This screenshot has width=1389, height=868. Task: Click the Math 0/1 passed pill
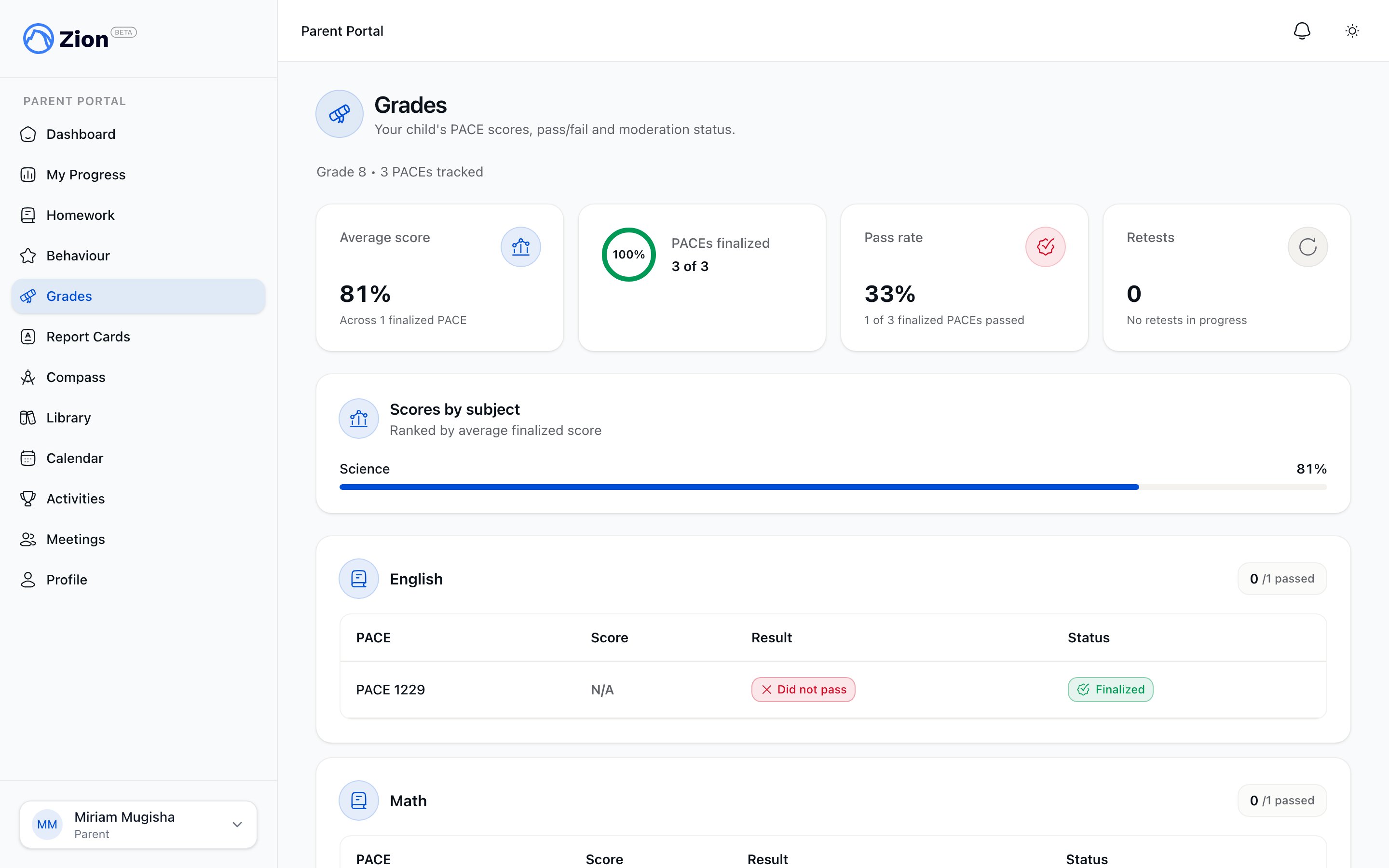pyautogui.click(x=1281, y=800)
